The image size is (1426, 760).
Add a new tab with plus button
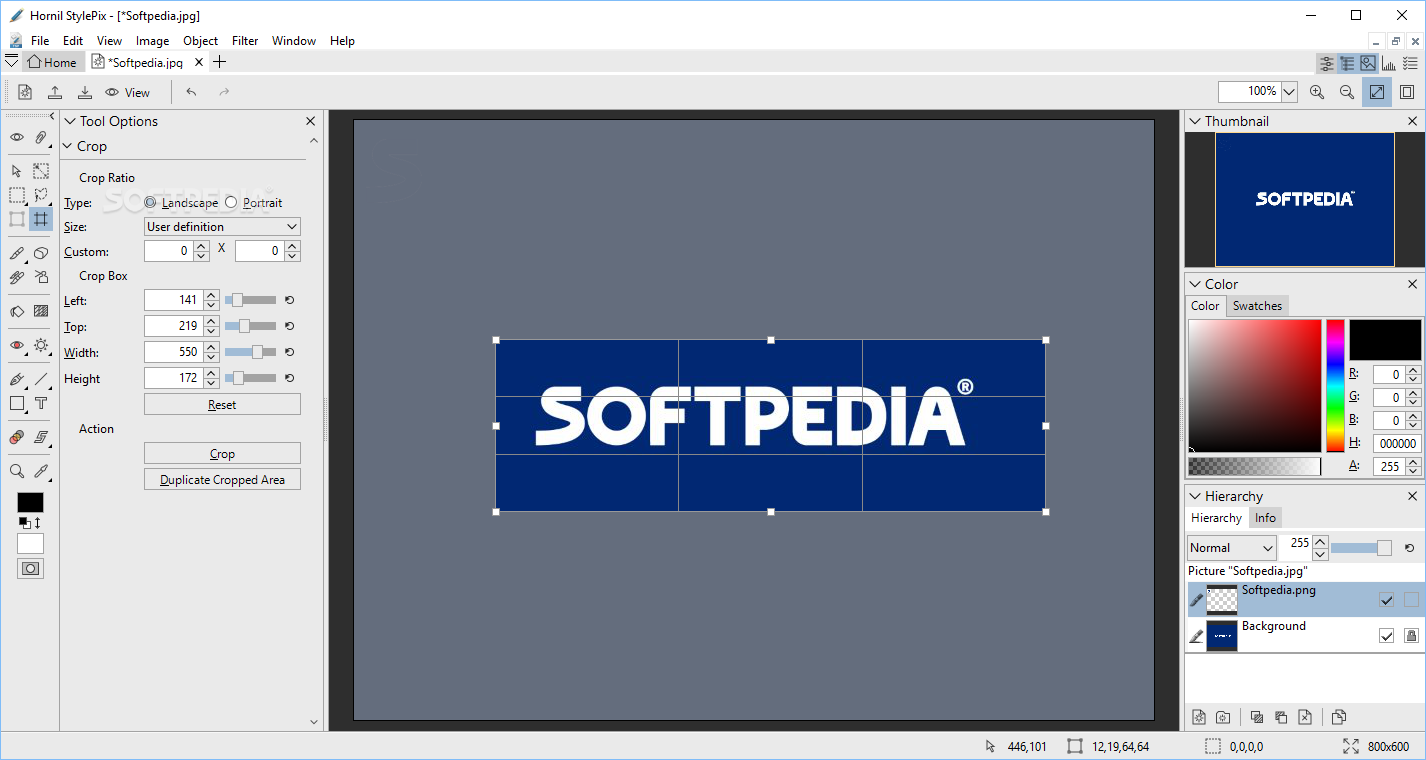pos(220,62)
